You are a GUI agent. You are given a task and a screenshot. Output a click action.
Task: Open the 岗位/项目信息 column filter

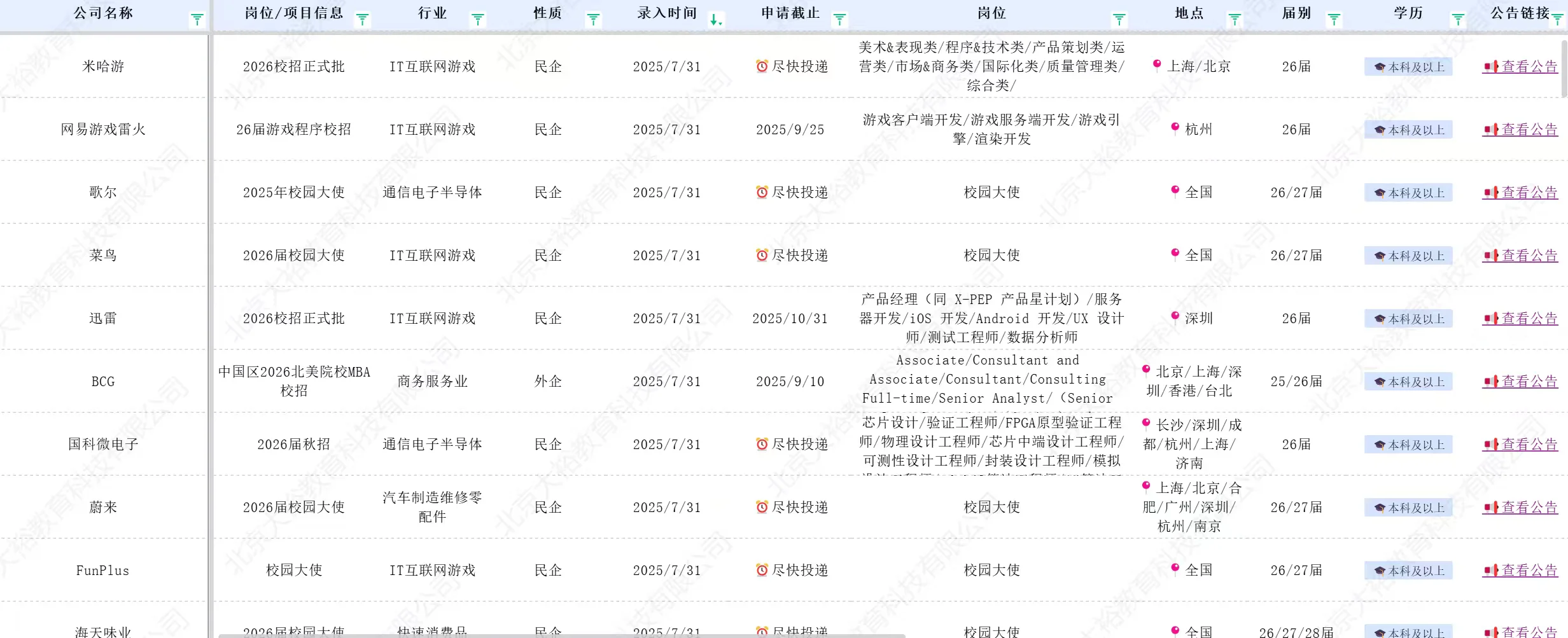[362, 20]
